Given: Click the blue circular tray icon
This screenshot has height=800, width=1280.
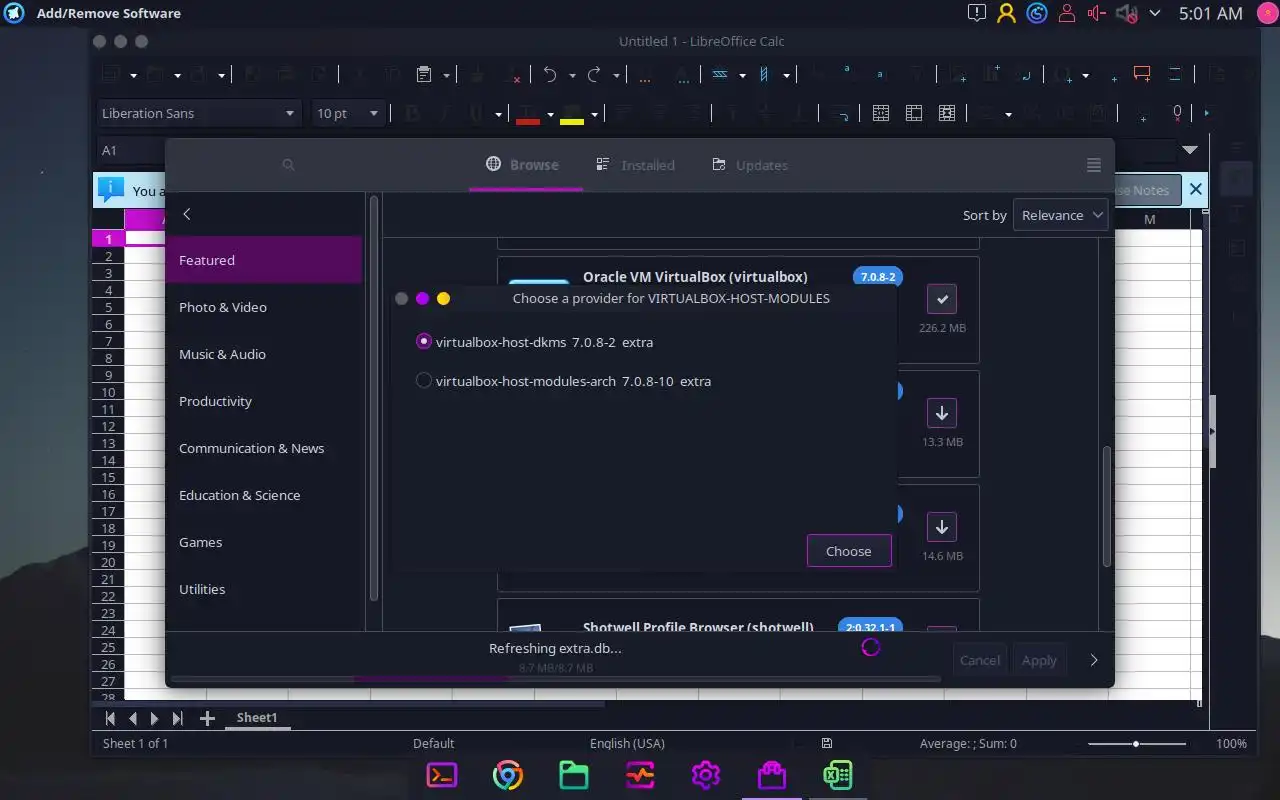Looking at the screenshot, I should point(1037,13).
